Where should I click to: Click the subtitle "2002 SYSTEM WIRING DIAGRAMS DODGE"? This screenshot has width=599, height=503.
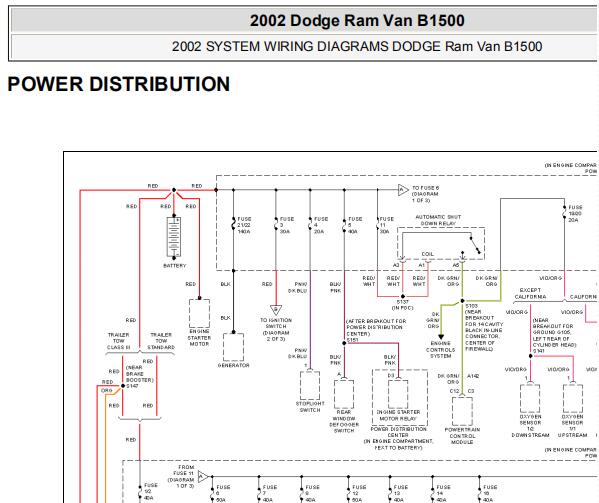point(306,47)
